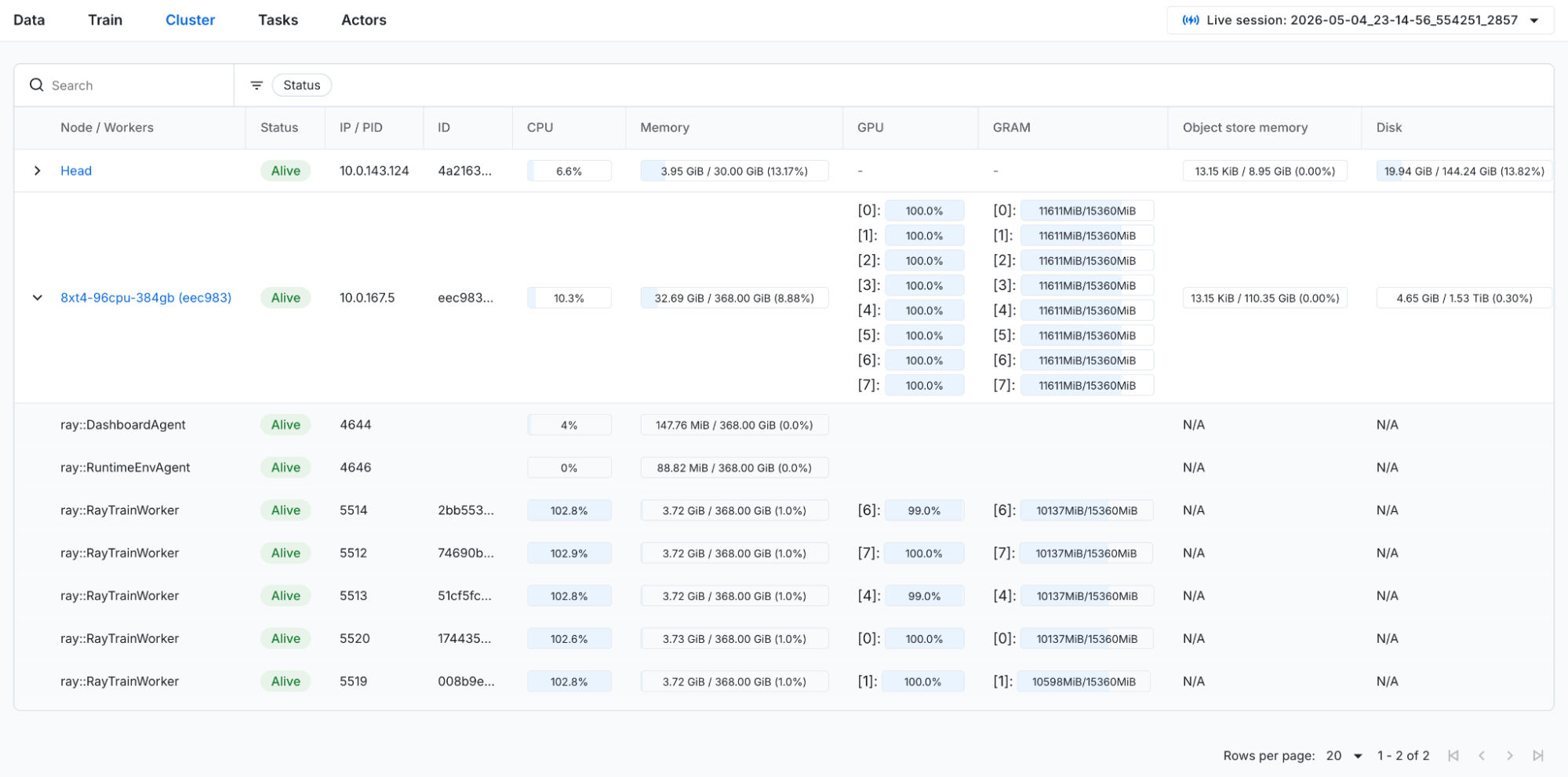Click node ID 4a2163...
Viewport: 1568px width, 777px height.
point(464,171)
